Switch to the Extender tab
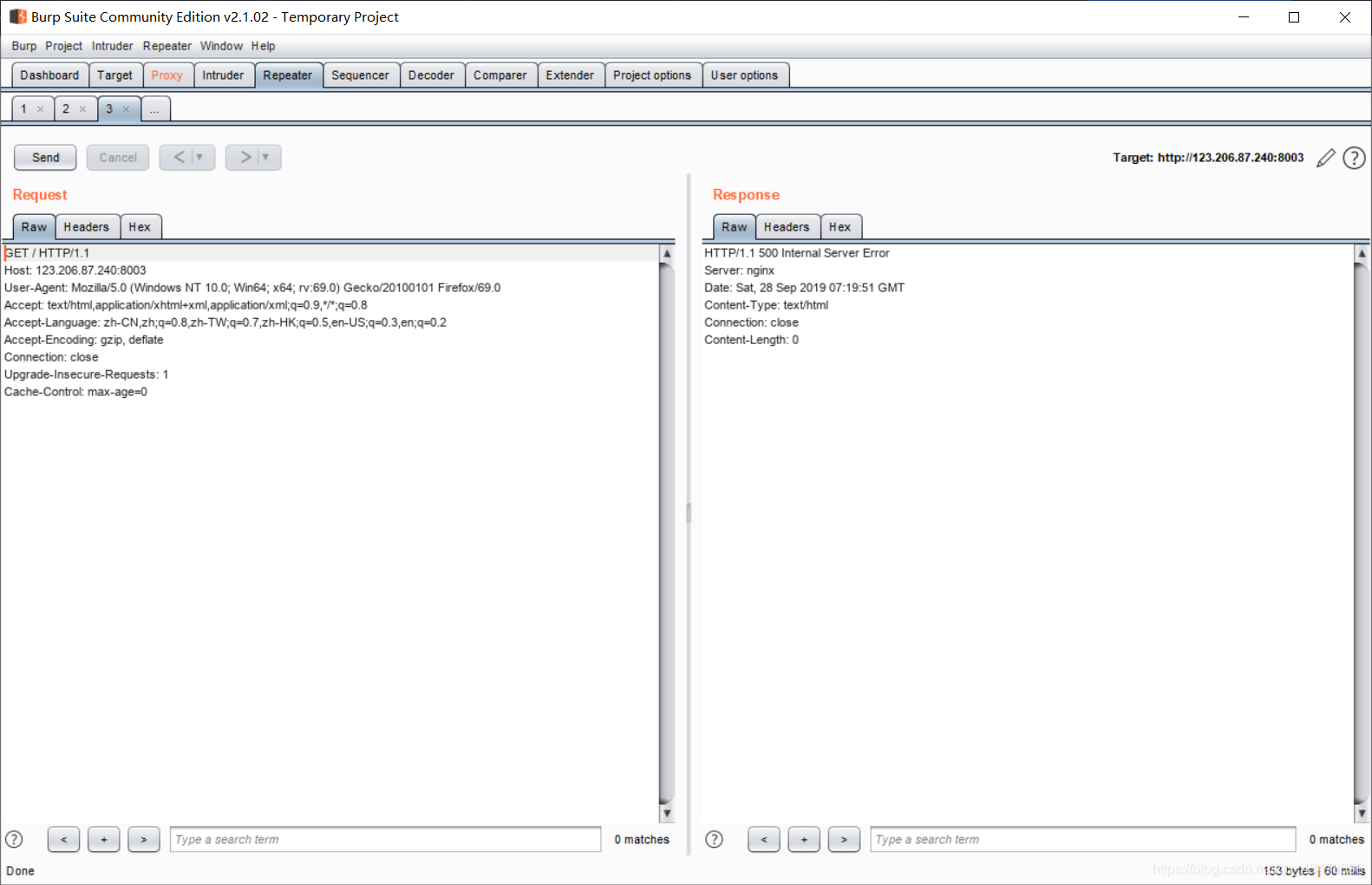 point(570,75)
